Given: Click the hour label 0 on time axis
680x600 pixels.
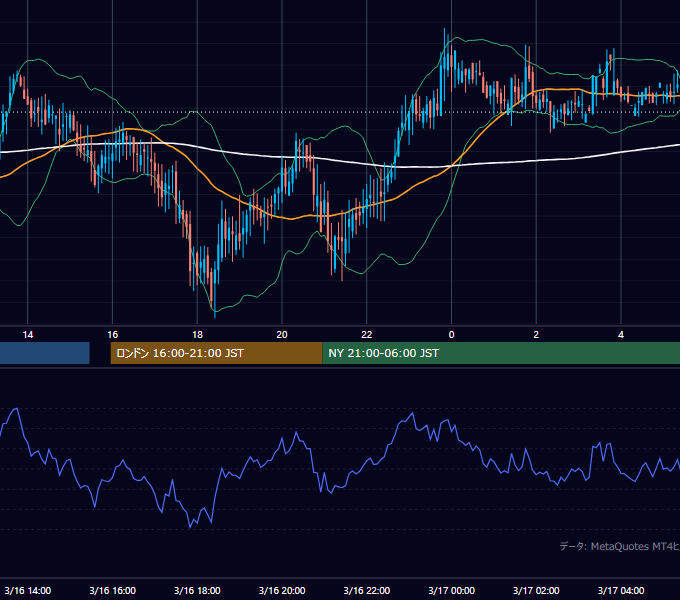Looking at the screenshot, I should tap(451, 335).
